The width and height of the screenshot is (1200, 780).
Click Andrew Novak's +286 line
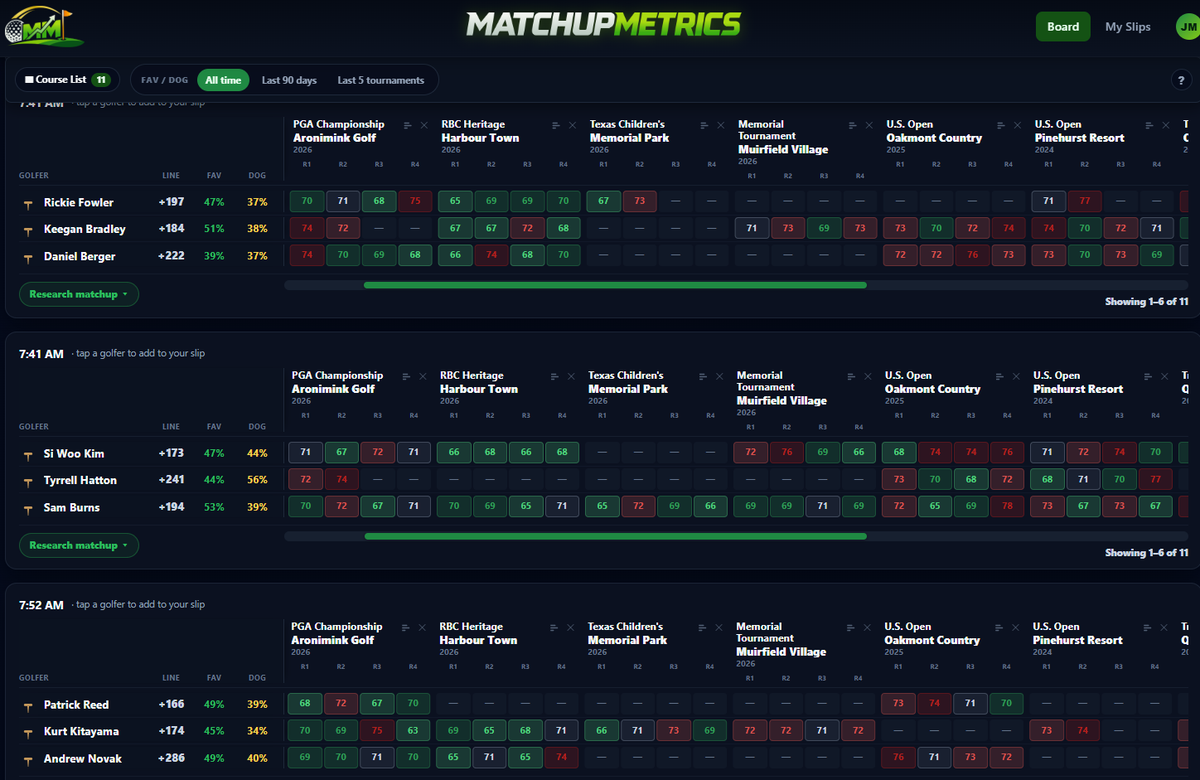[171, 759]
